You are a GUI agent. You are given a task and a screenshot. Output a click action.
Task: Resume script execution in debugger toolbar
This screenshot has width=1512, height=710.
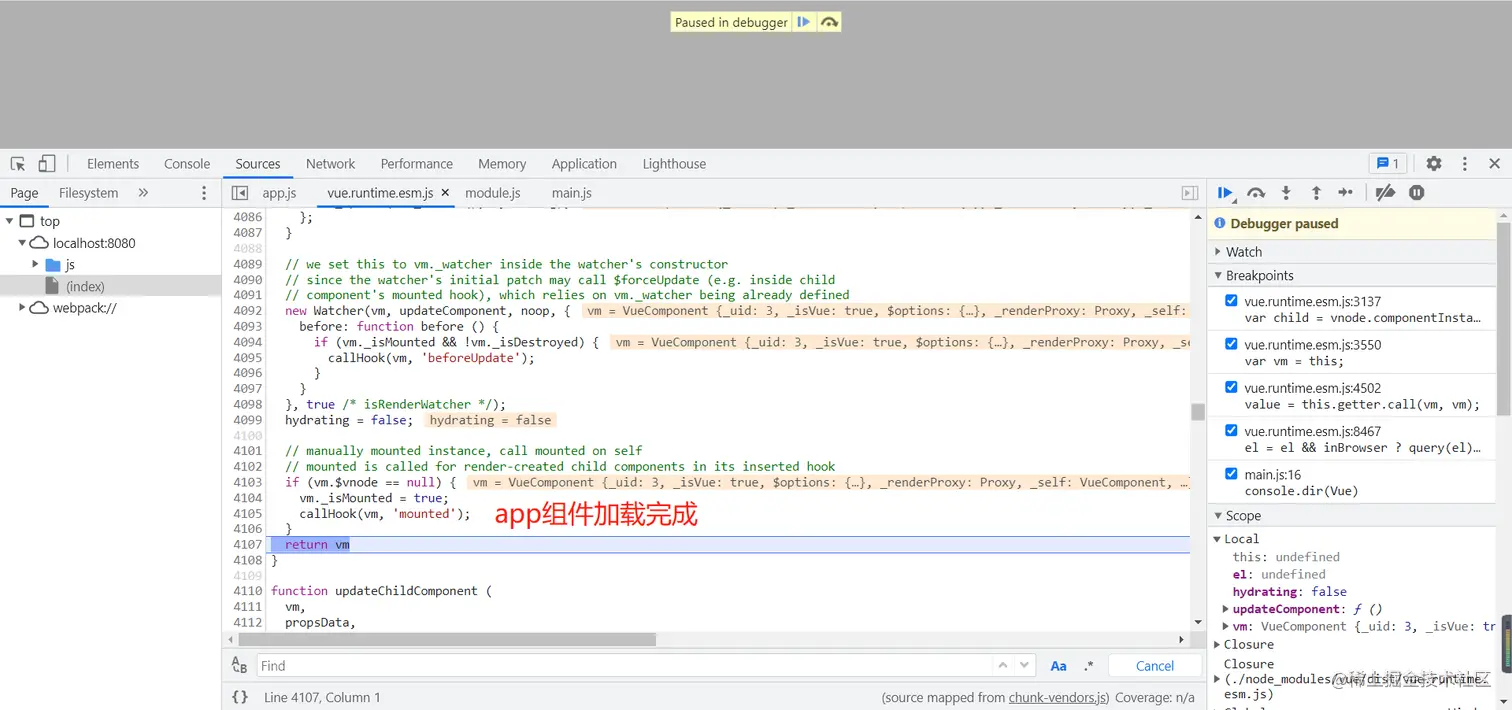1226,193
